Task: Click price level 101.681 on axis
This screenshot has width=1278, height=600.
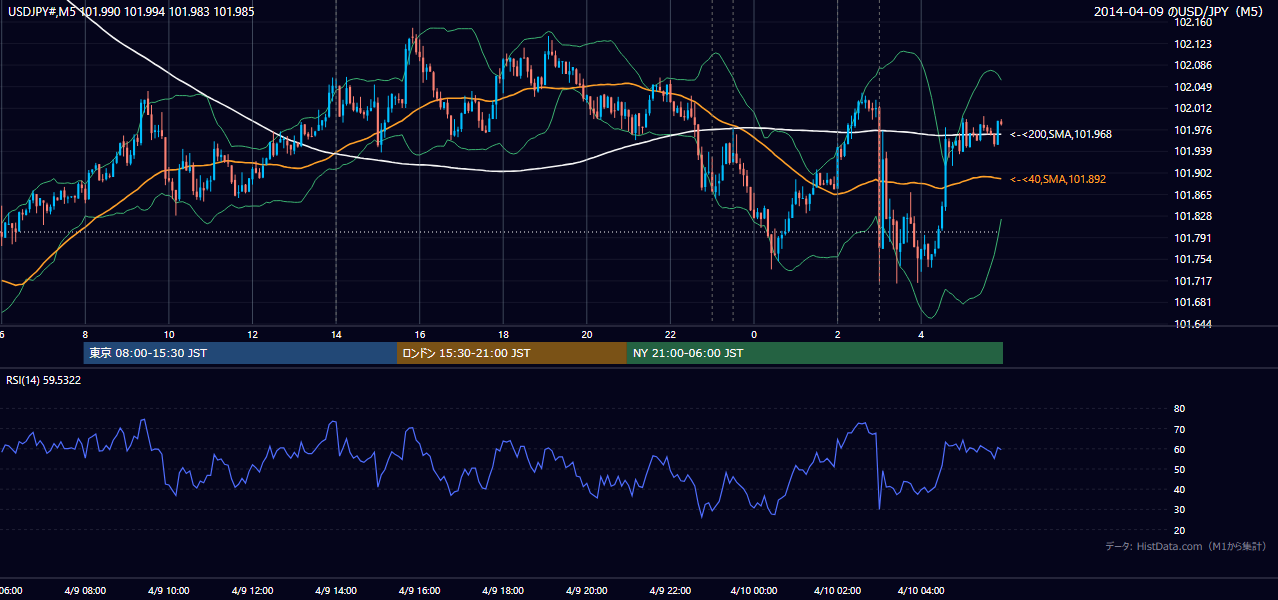Action: (1193, 302)
